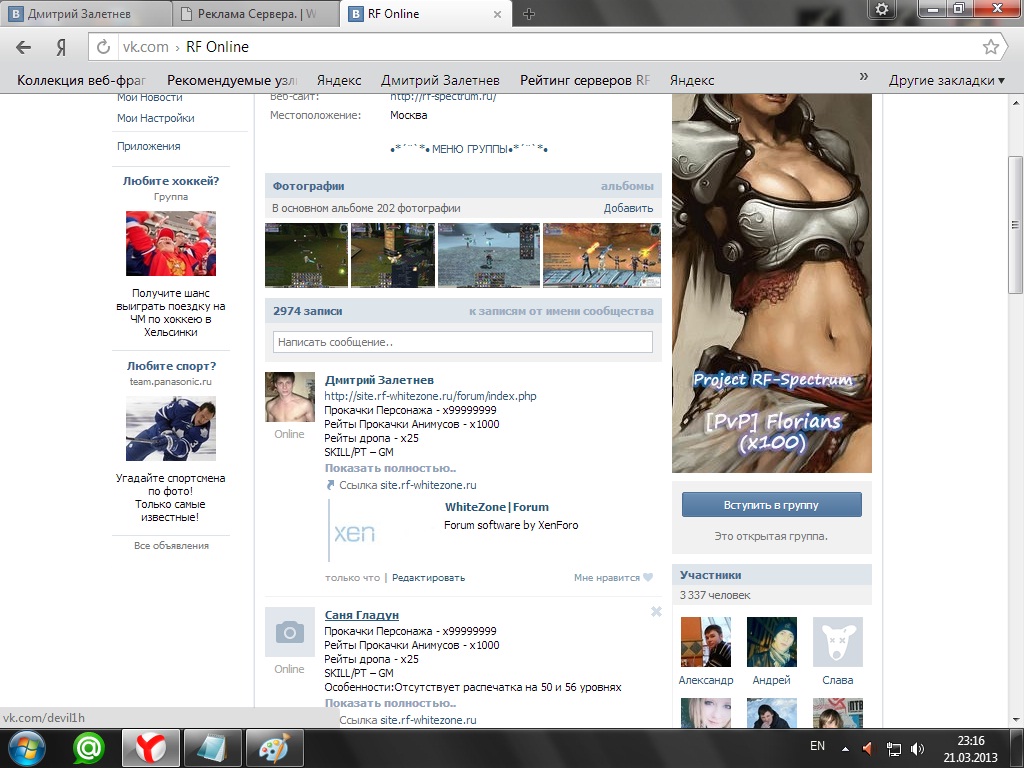
Task: Show hidden tray icons arrow
Action: pos(845,749)
